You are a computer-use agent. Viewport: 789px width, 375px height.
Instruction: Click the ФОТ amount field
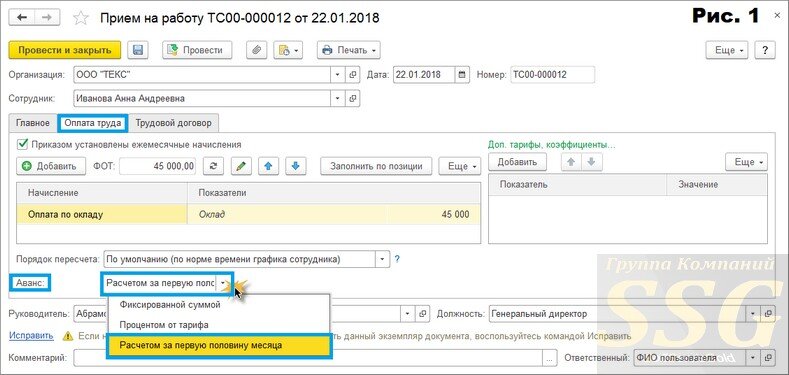[157, 166]
